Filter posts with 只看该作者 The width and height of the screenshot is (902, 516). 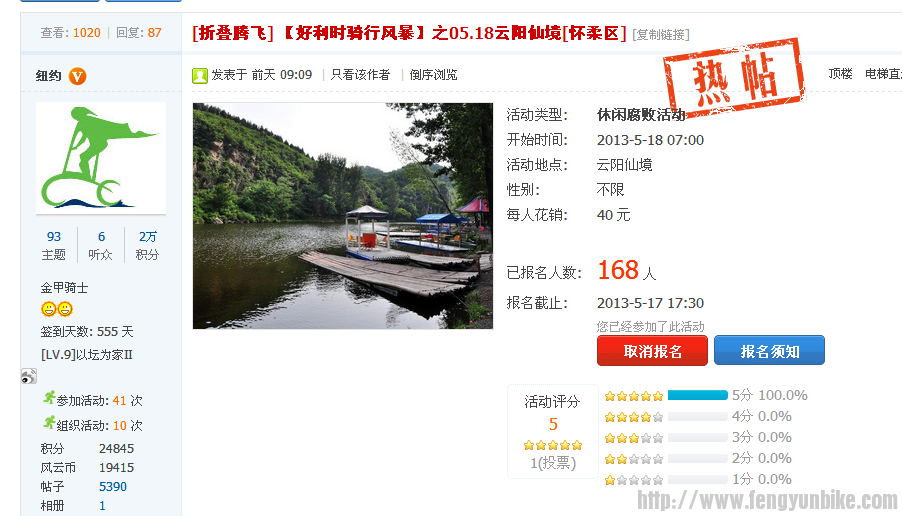360,75
